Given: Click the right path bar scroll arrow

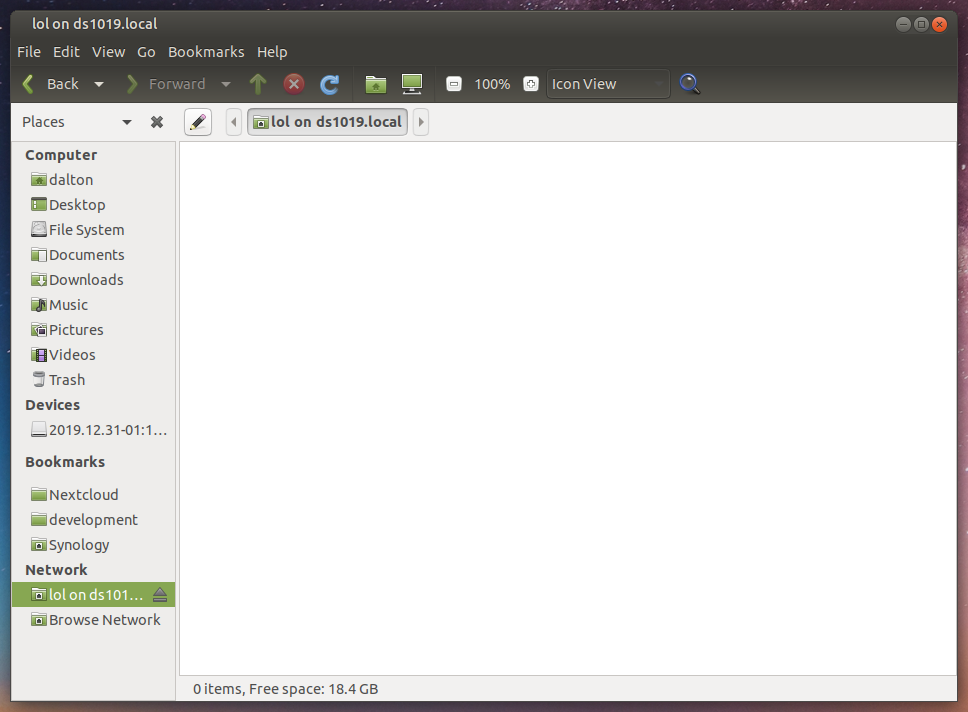Looking at the screenshot, I should (x=421, y=122).
